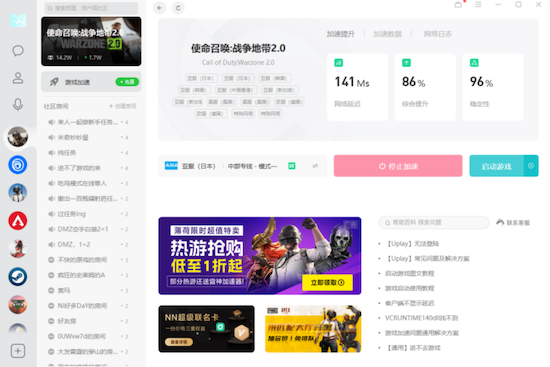Open 游戏加速问题通用解决方案 help article
Viewport: 550px width, 367px height.
(422, 333)
